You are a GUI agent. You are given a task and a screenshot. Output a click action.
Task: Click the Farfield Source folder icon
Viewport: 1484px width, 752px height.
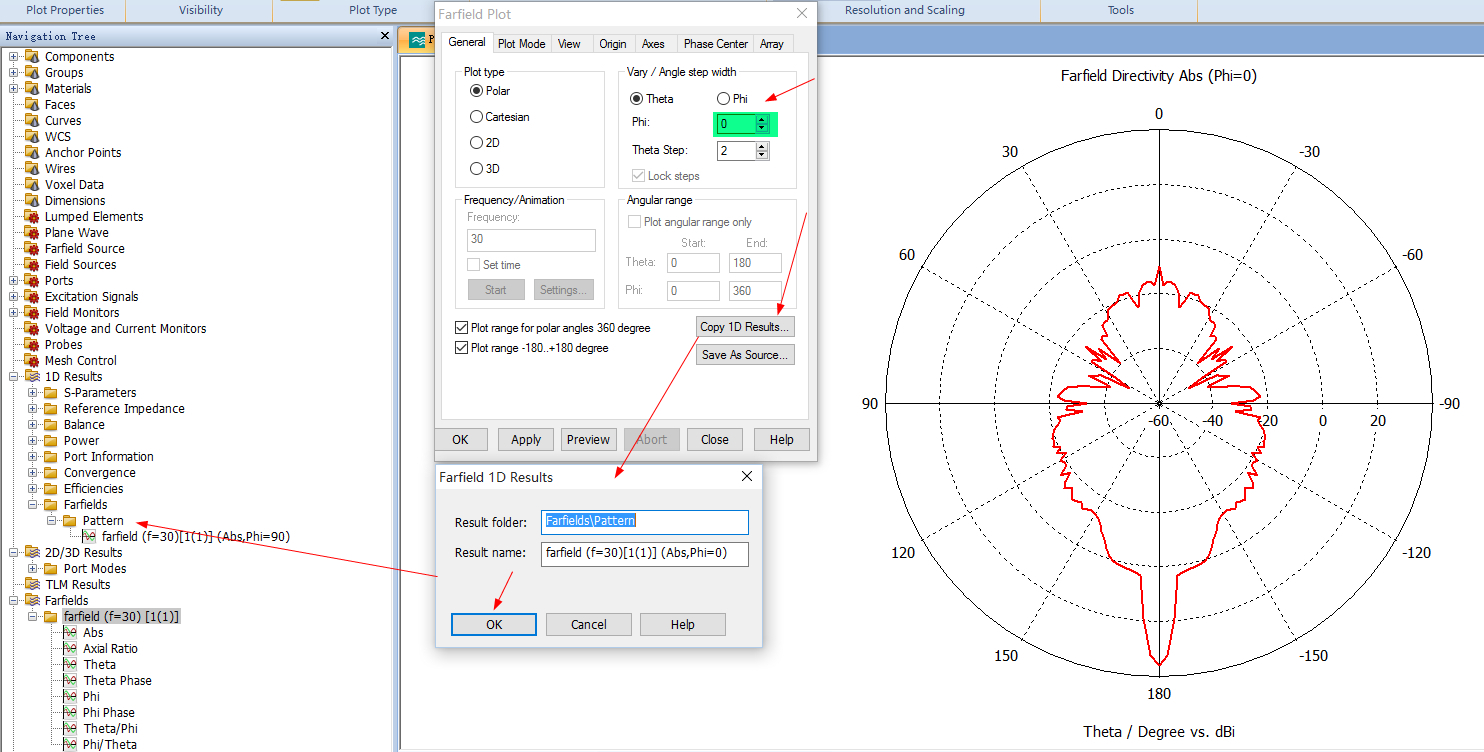(32, 249)
